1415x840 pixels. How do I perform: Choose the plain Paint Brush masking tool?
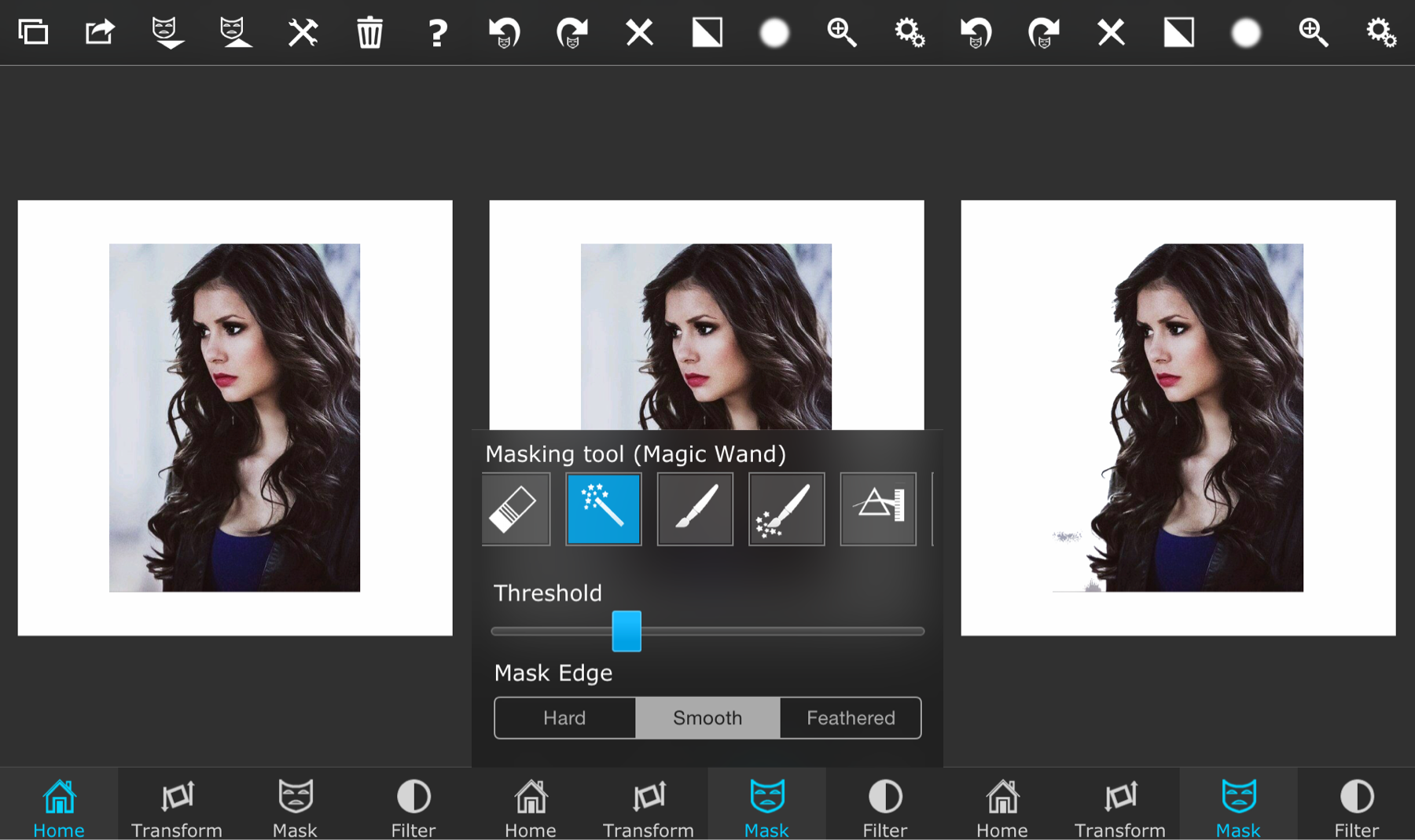(695, 509)
